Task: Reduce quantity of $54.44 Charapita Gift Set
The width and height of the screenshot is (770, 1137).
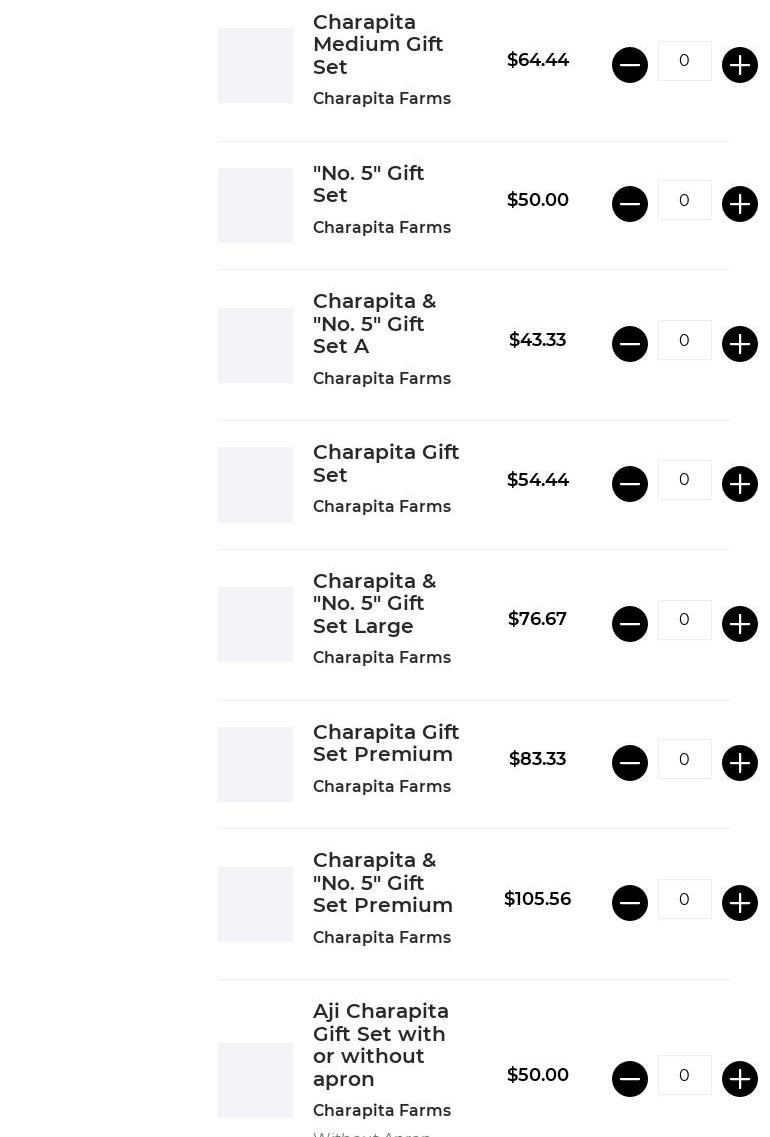Action: coord(630,484)
